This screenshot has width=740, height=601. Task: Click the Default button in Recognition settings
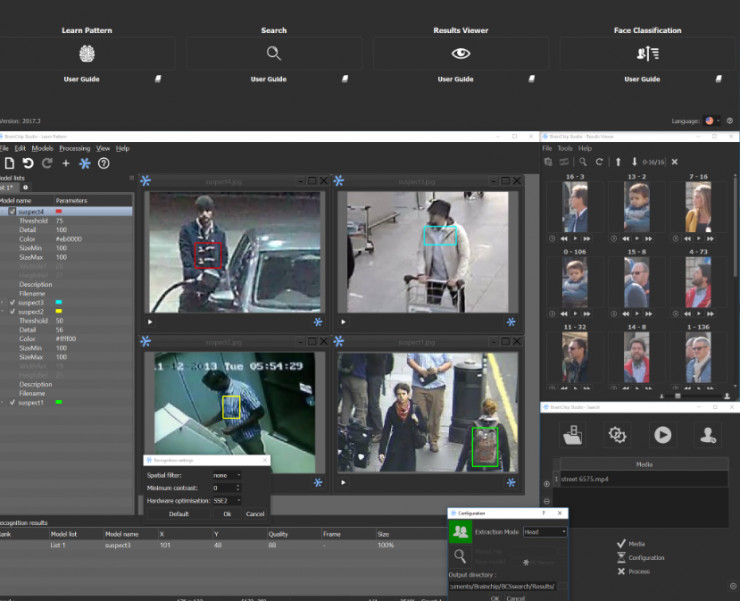coord(178,514)
